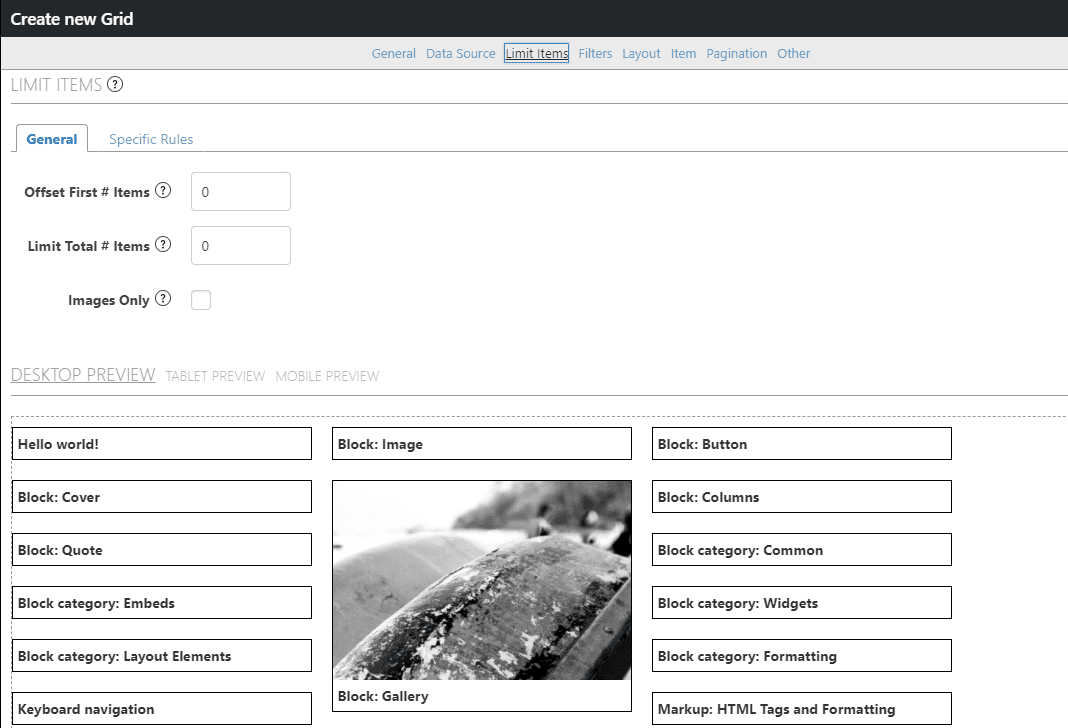Go to the Layout tab
The width and height of the screenshot is (1068, 728).
641,53
